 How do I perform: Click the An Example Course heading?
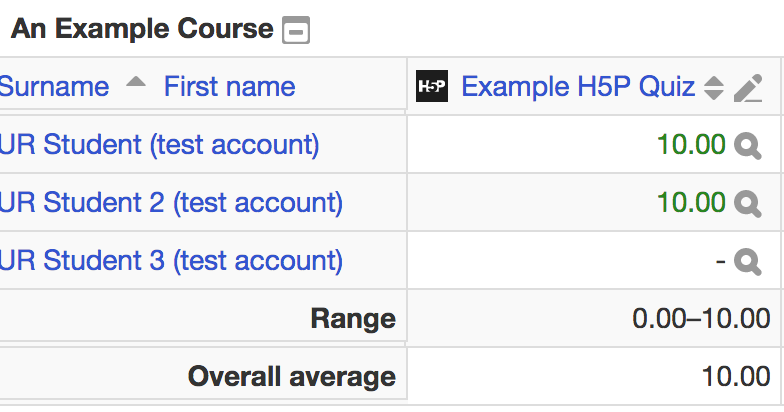click(142, 29)
